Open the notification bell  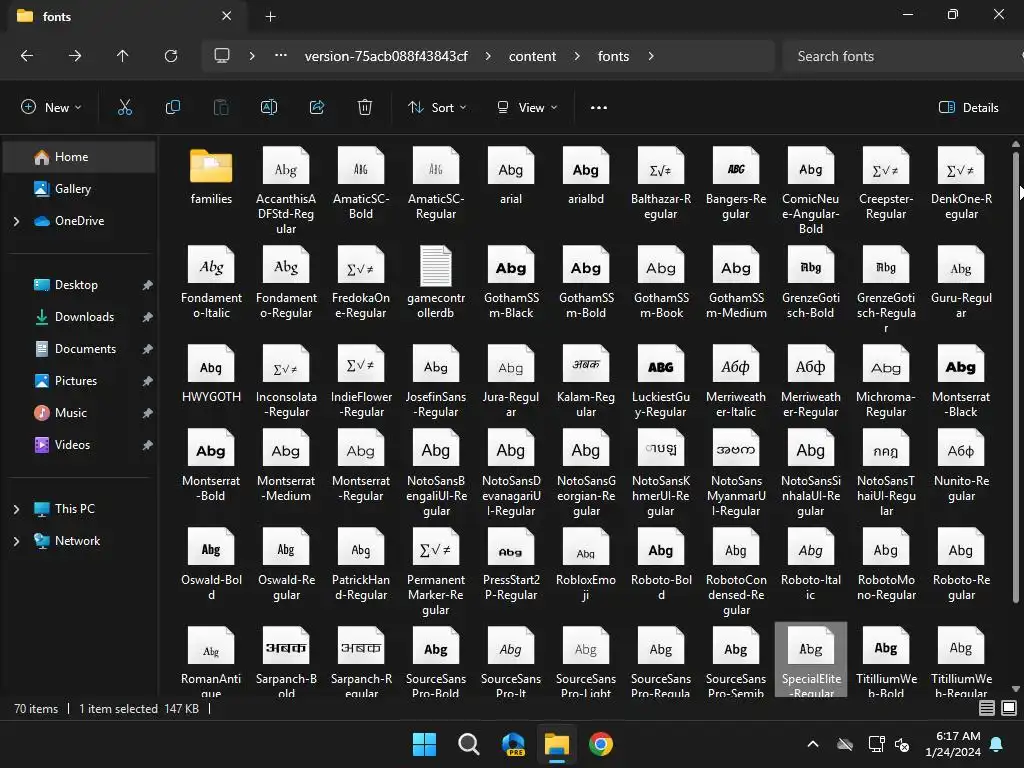(997, 744)
